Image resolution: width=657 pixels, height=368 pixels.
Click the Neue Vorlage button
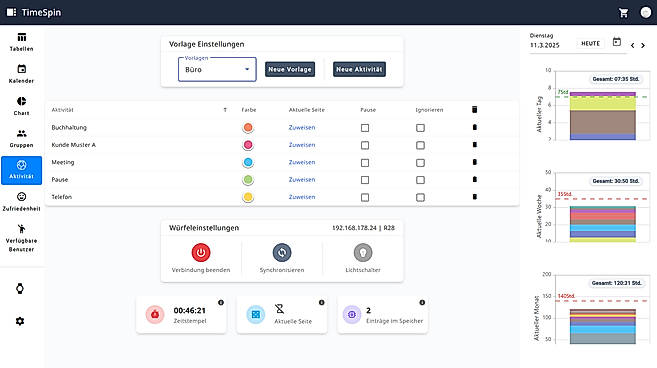290,69
